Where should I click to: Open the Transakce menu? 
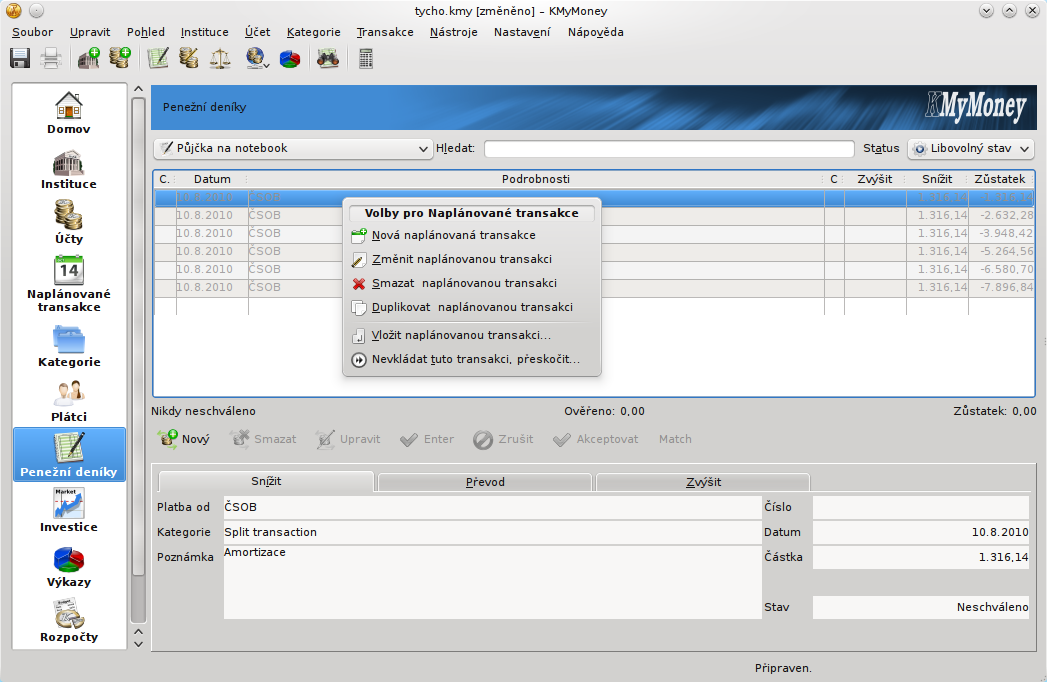(x=385, y=32)
